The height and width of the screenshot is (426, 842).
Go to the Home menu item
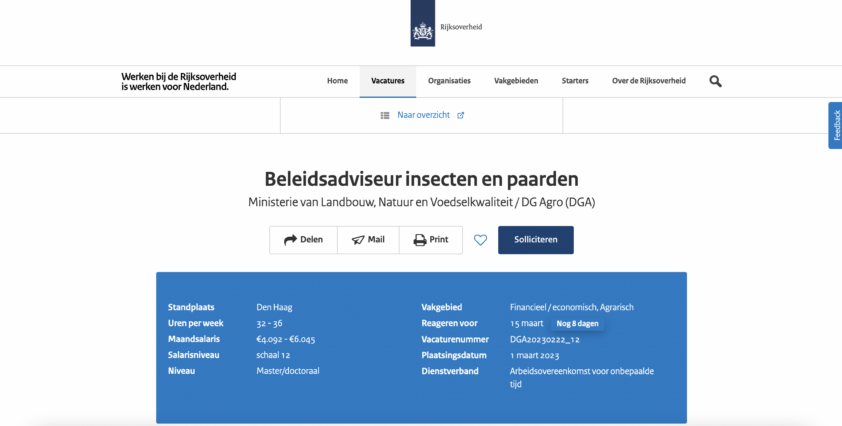[337, 81]
